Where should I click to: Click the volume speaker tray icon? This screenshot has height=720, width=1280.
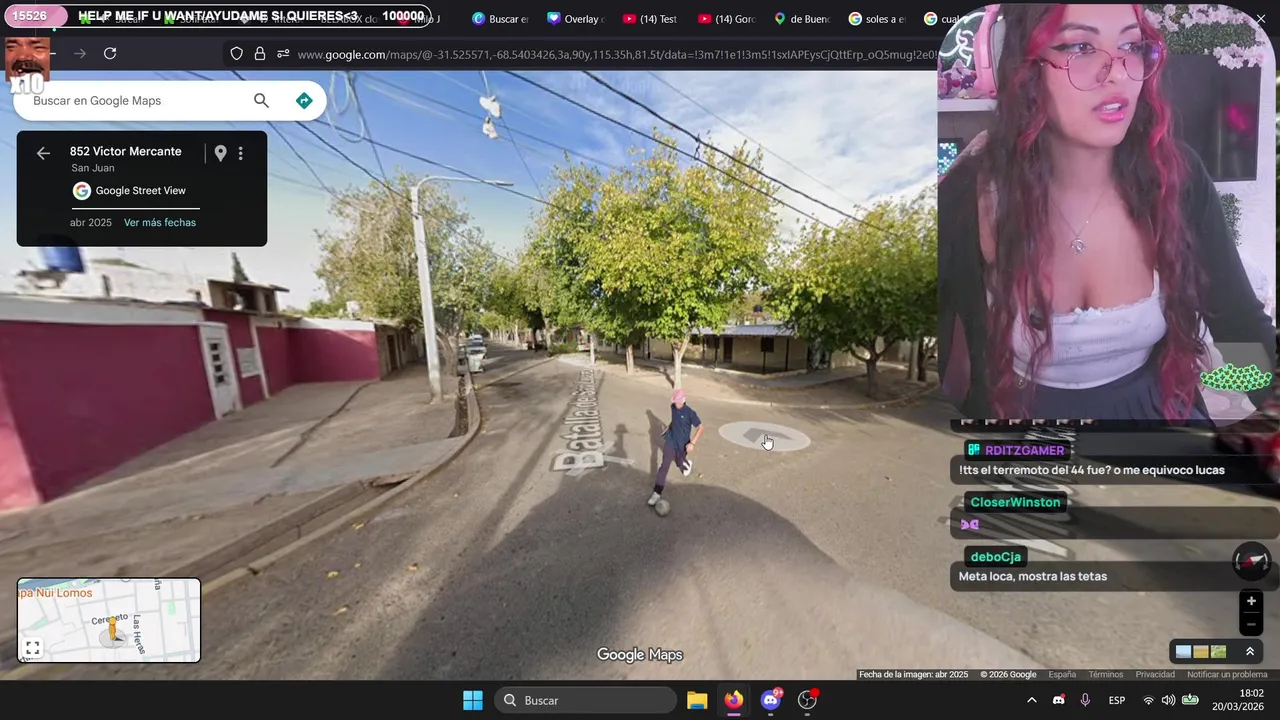pyautogui.click(x=1168, y=700)
